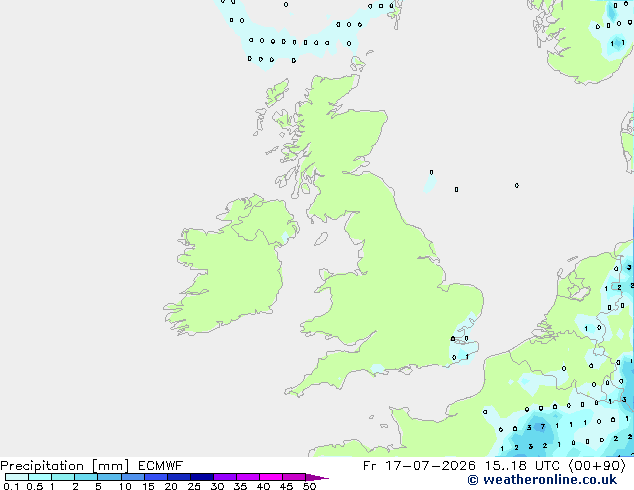Select the violet swatch between 35 and 40
Image resolution: width=634 pixels, height=490 pixels.
pyautogui.click(x=247, y=477)
